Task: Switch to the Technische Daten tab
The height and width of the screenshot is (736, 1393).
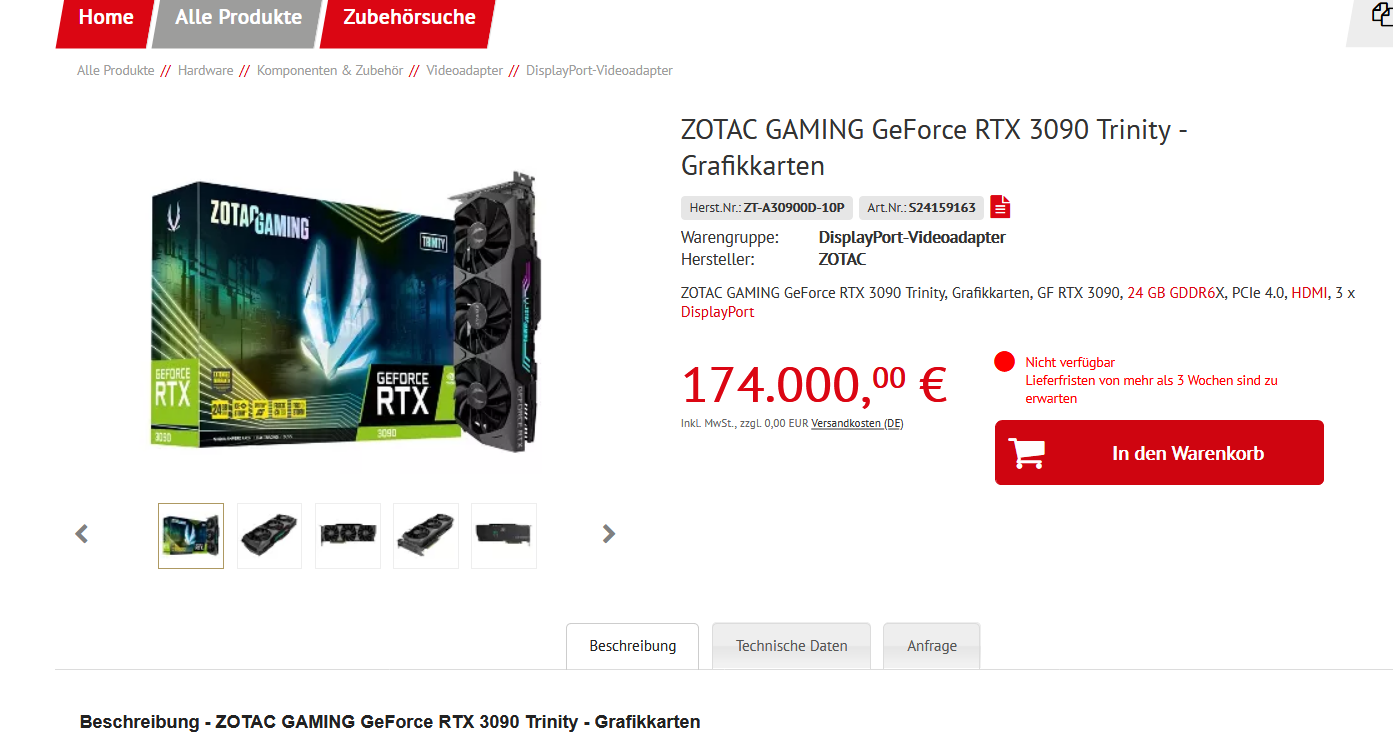Action: pos(792,646)
